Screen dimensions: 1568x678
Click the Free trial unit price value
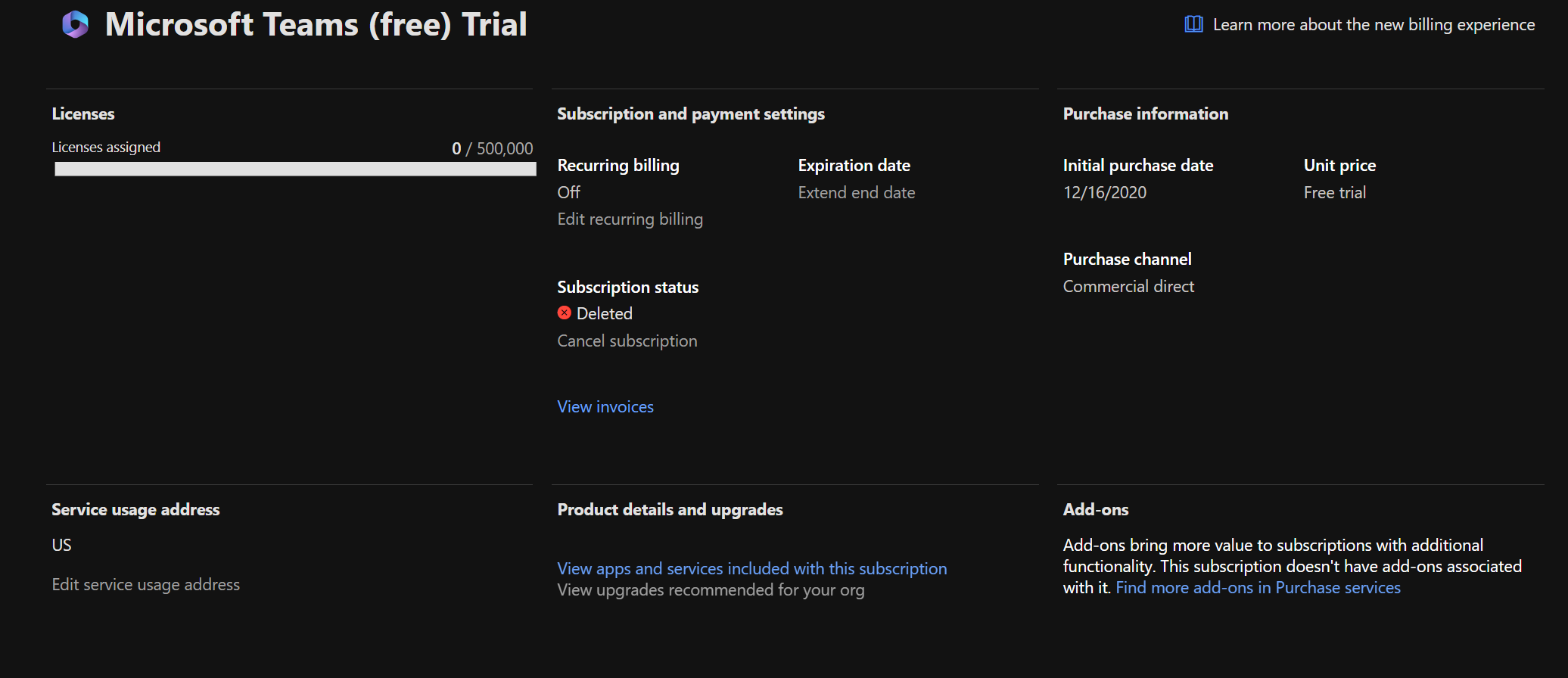1335,192
